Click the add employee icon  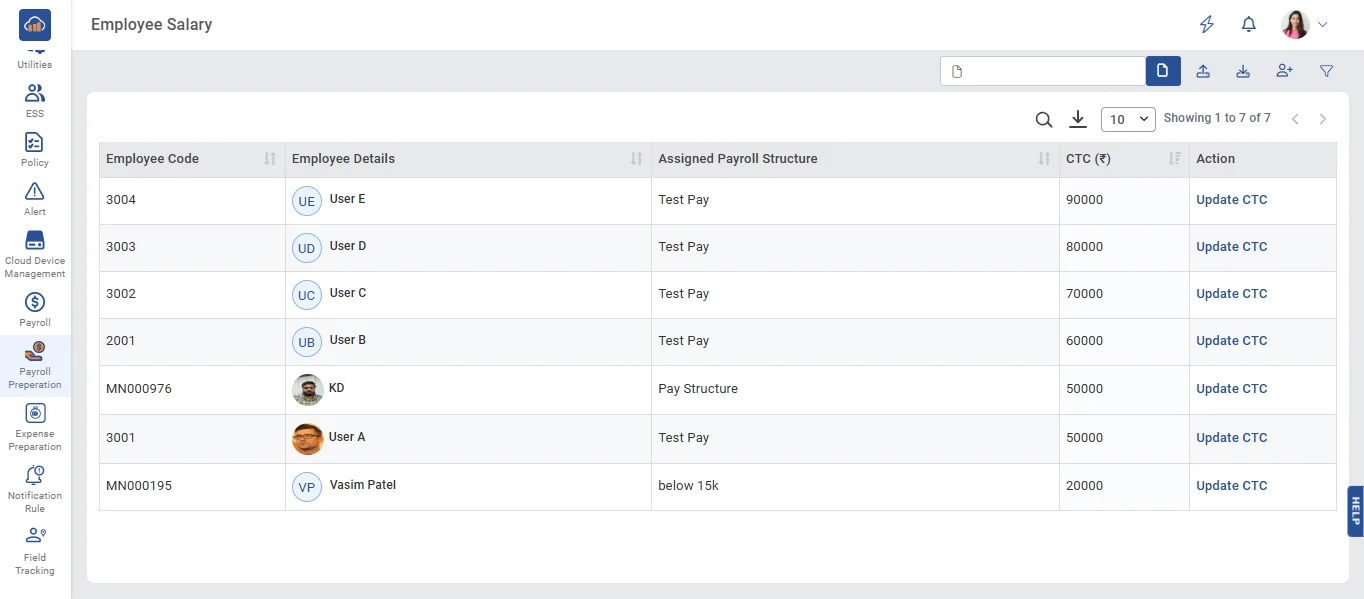coord(1284,71)
